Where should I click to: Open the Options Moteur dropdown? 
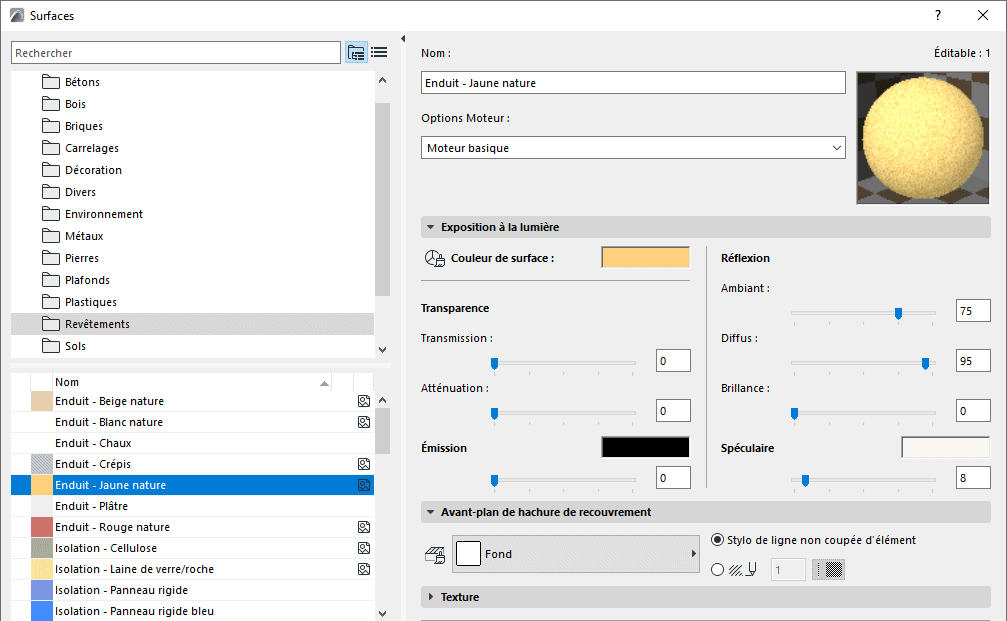click(x=633, y=148)
